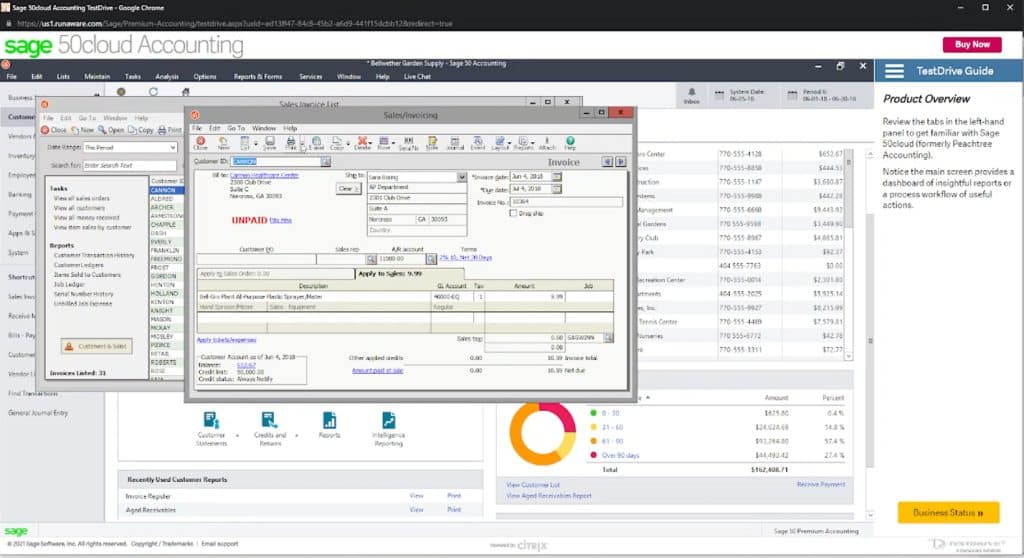The height and width of the screenshot is (558, 1024).
Task: Open the Date Range dropdown in invoice list
Action: [x=172, y=148]
